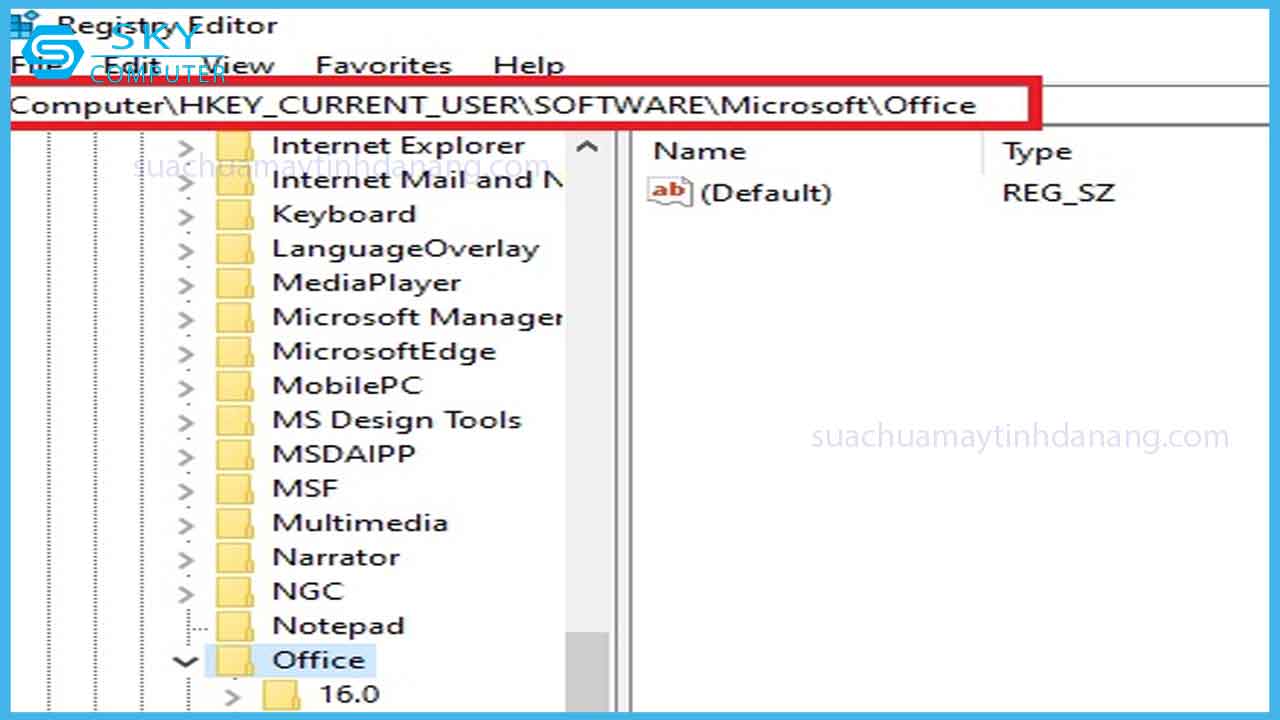Viewport: 1280px width, 720px height.
Task: Expand the MSF key
Action: pos(186,490)
